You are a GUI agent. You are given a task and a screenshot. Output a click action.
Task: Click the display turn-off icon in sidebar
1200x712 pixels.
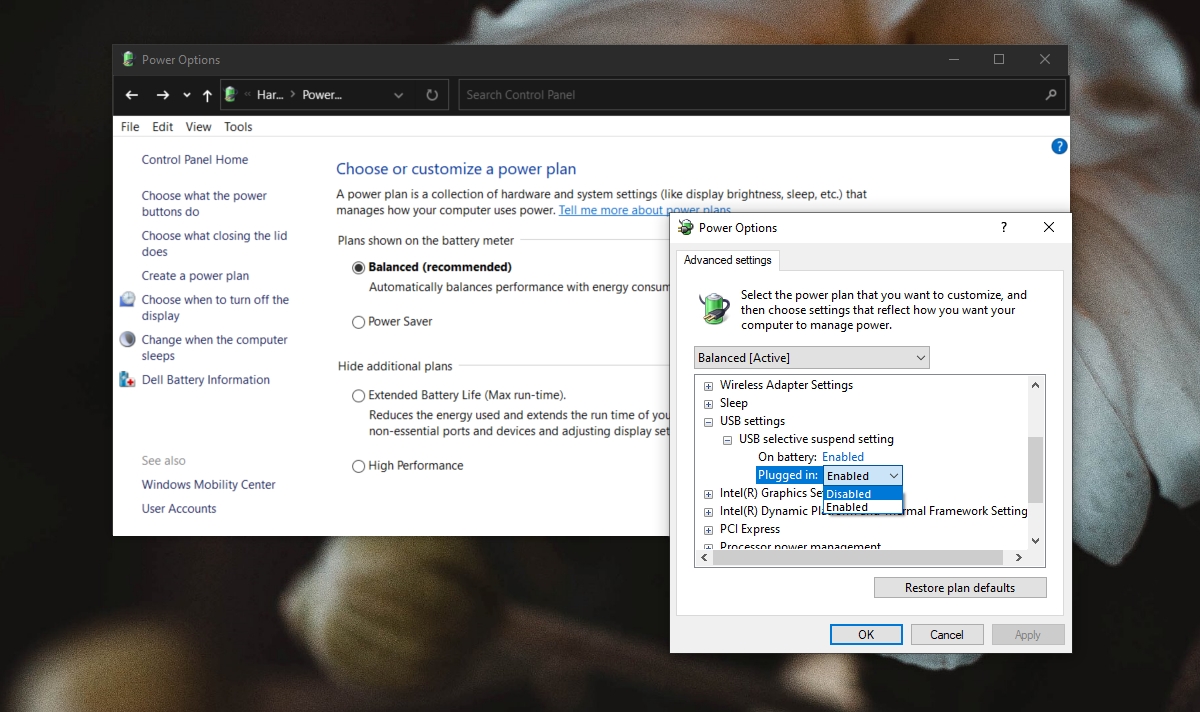pos(127,300)
